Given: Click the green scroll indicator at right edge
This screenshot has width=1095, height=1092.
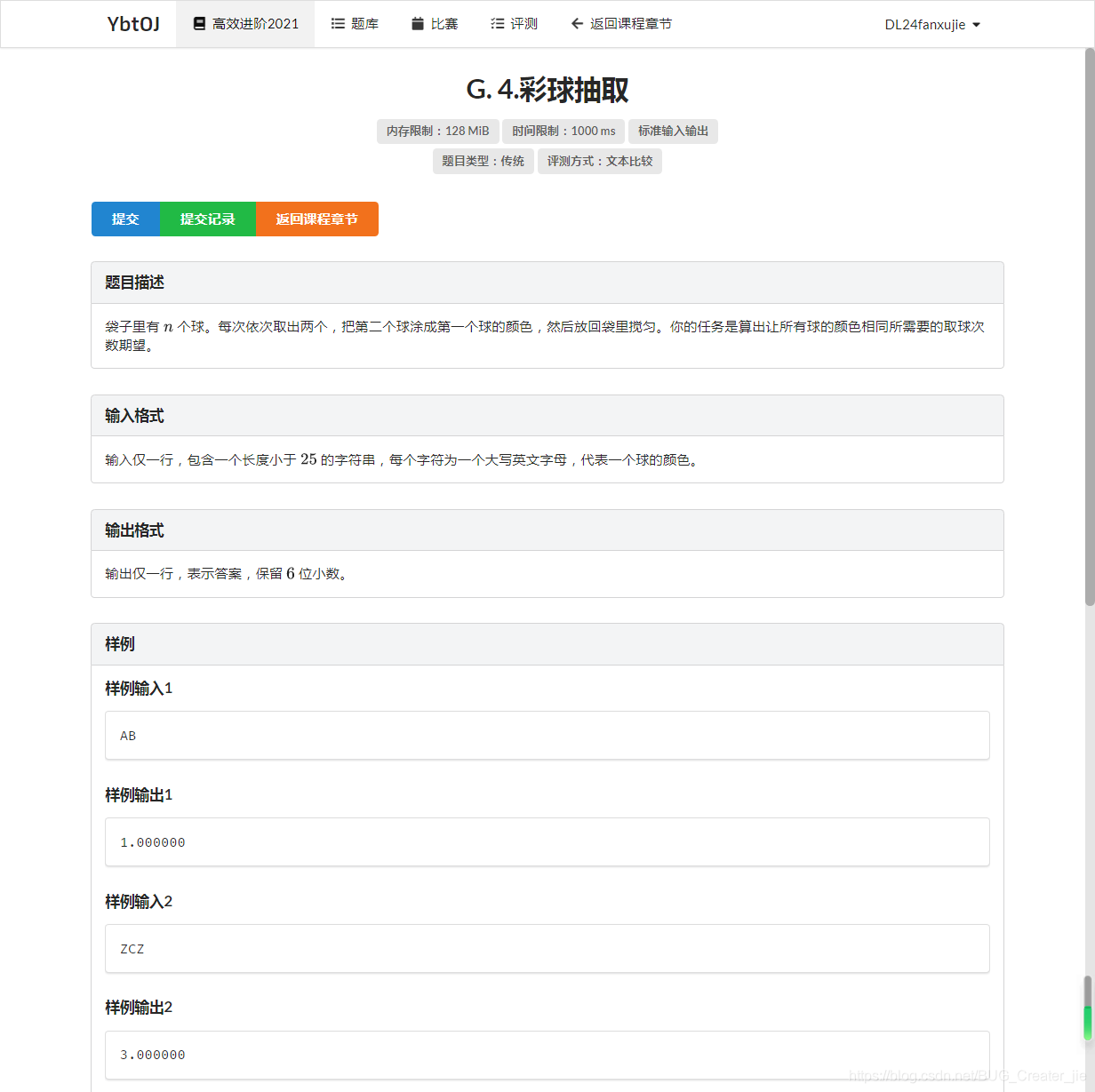Looking at the screenshot, I should [1088, 1023].
